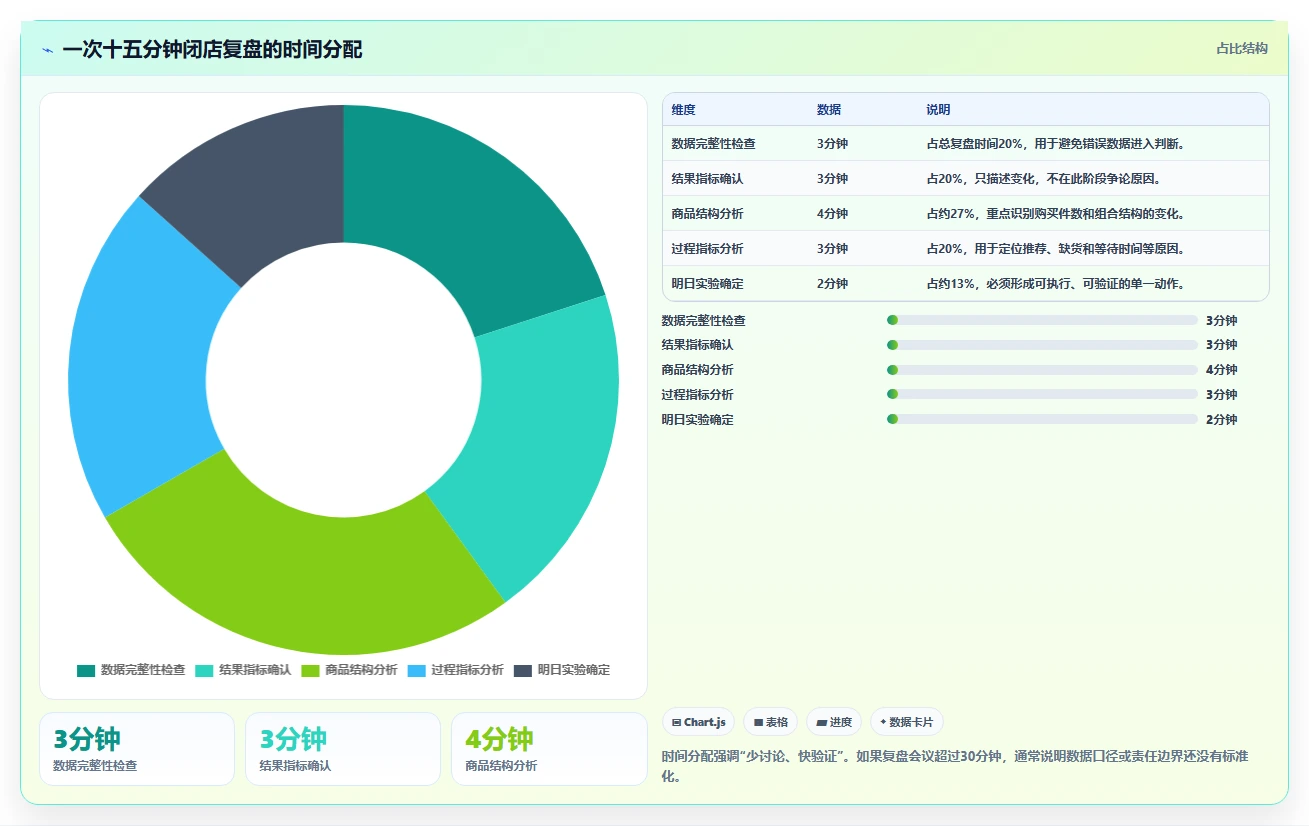Click the Chart.js tag
Viewport: 1309px width, 826px height.
click(699, 722)
